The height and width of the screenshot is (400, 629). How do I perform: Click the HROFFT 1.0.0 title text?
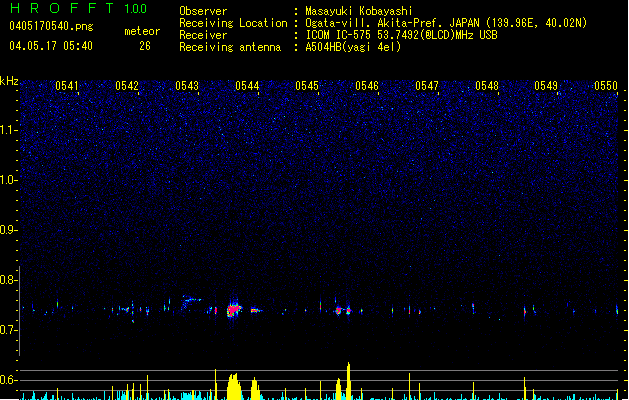(x=78, y=8)
